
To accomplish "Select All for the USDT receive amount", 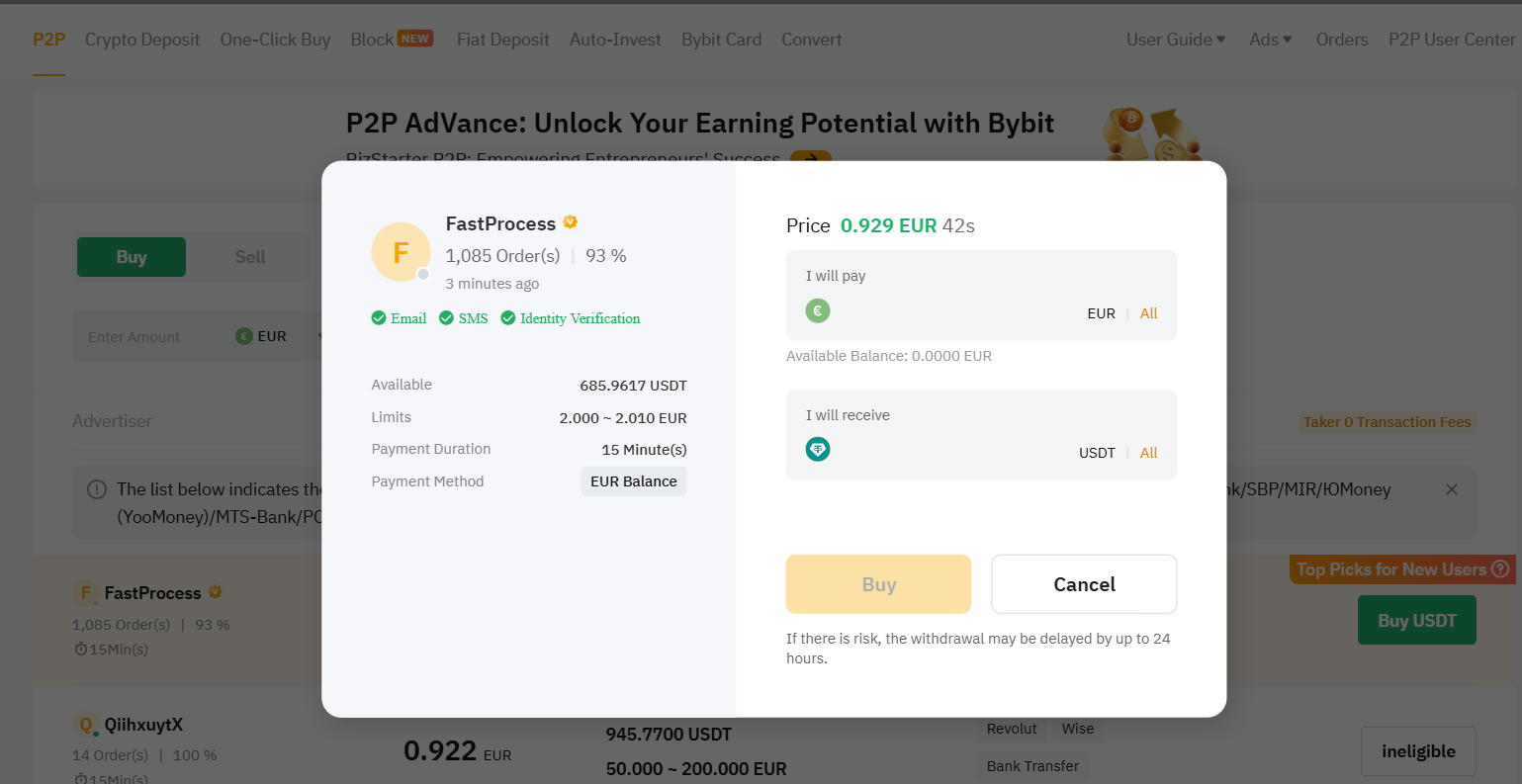I will coord(1148,453).
